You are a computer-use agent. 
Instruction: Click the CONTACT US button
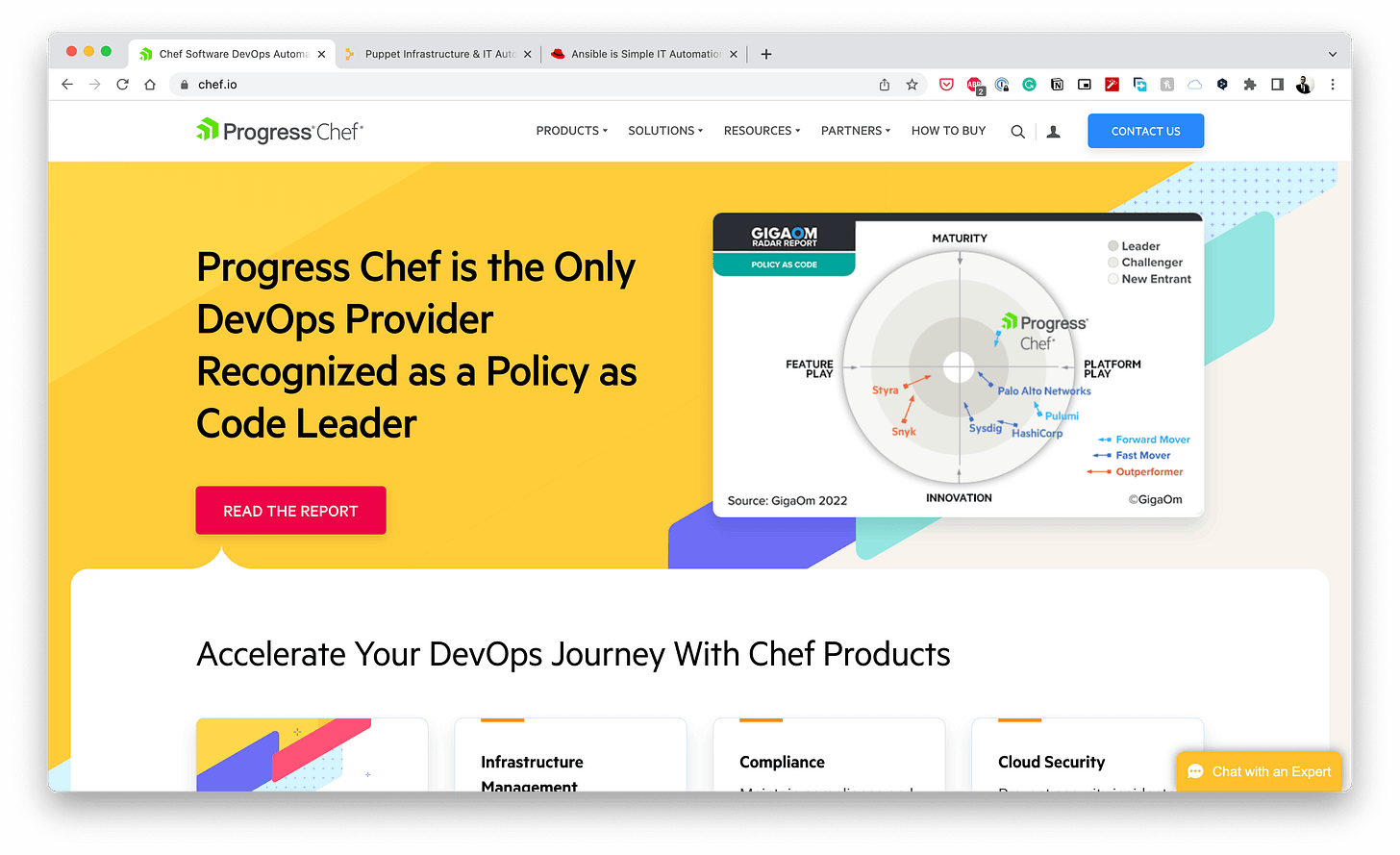point(1145,131)
